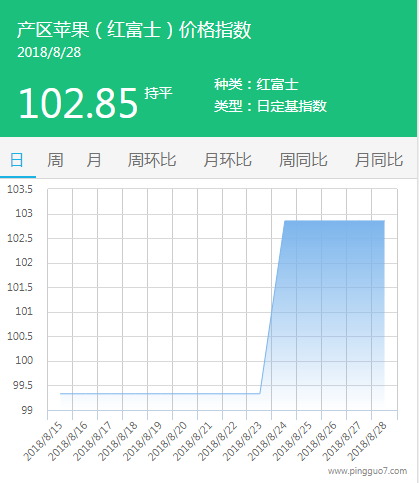Click the 2018/8/20 x-axis label
The height and width of the screenshot is (483, 419).
[x=167, y=441]
